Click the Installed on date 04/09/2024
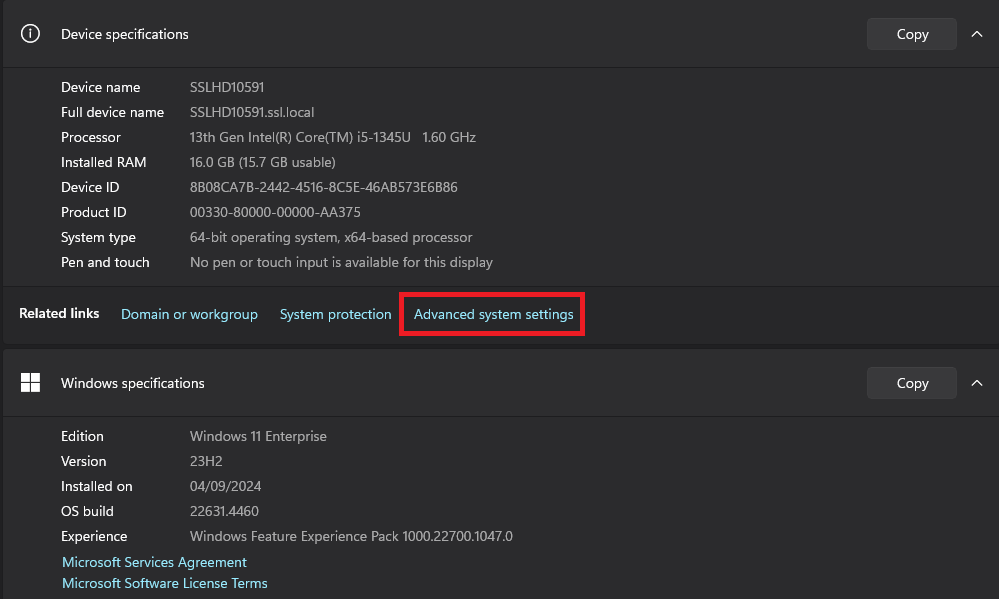The height and width of the screenshot is (599, 999). click(226, 486)
